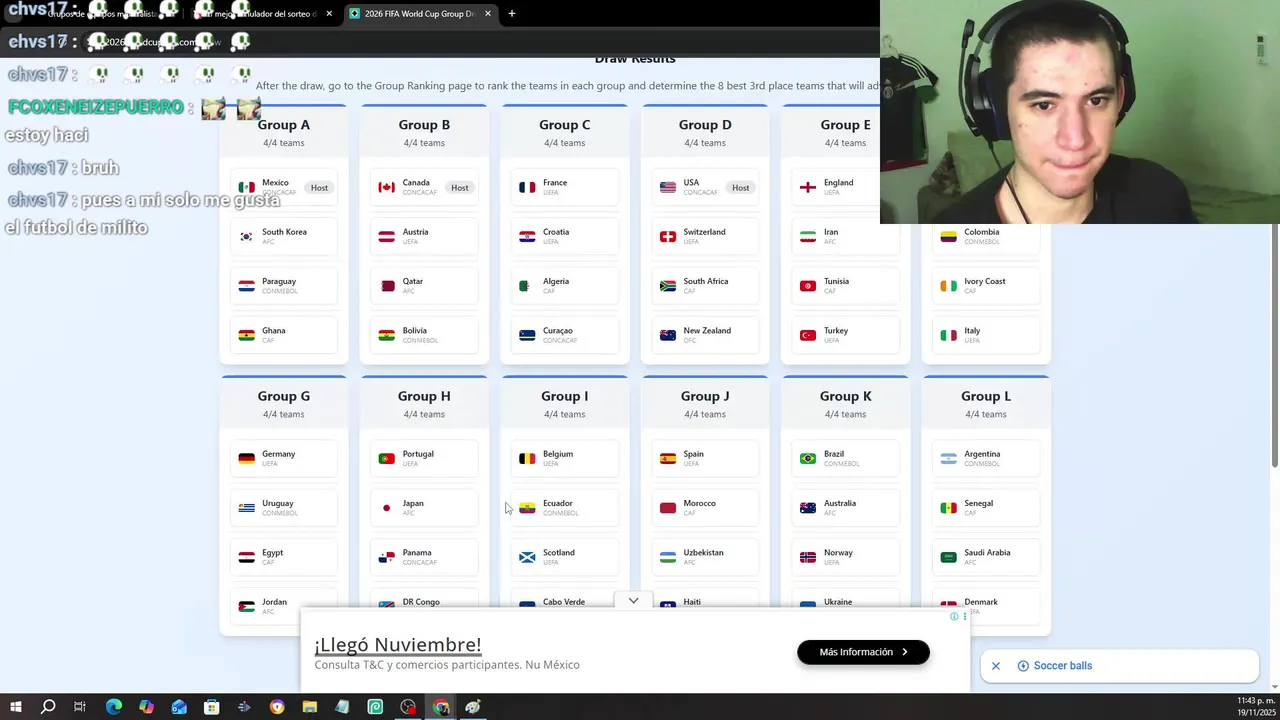
Task: Click USA flag in Group D
Action: click(668, 187)
